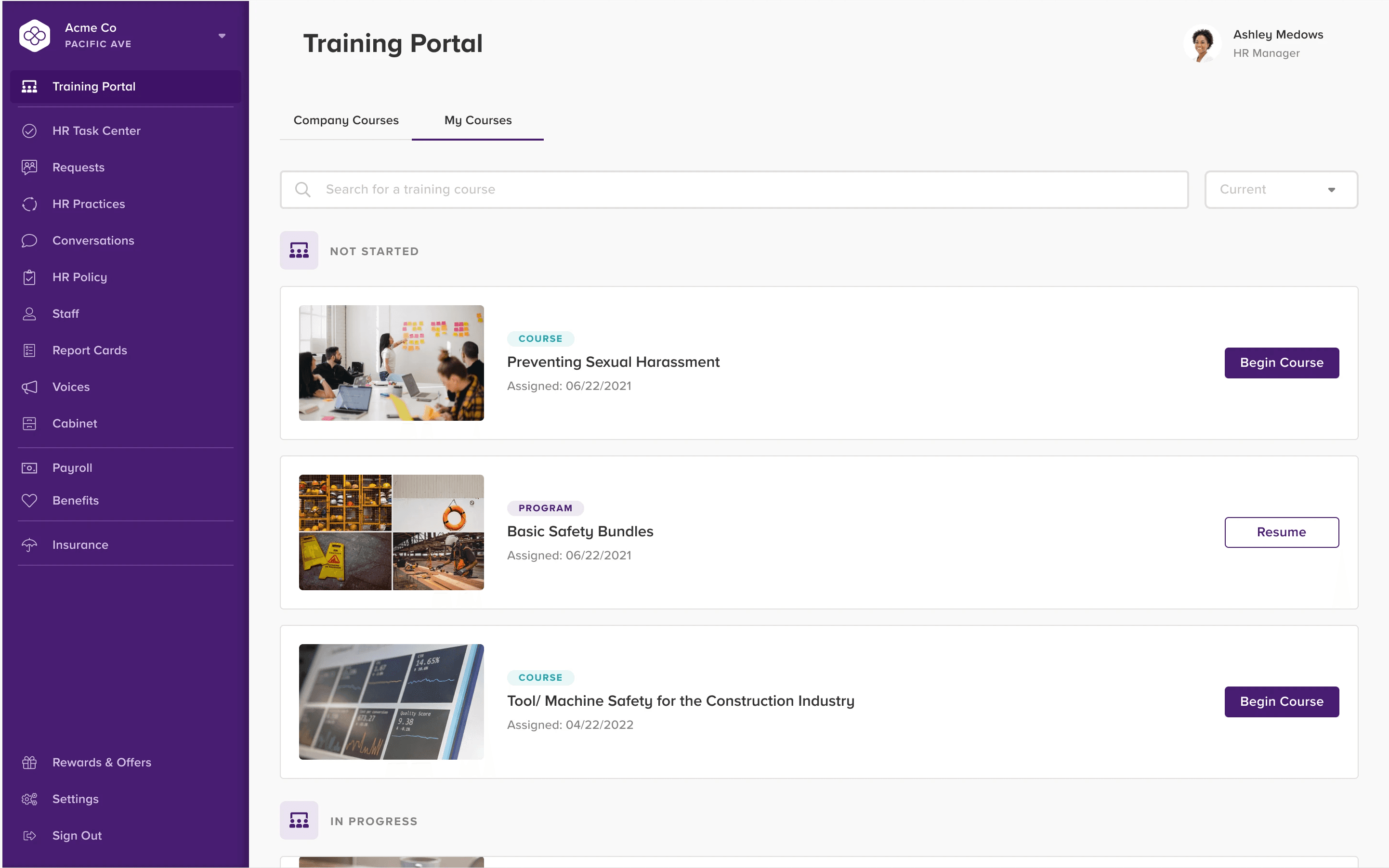Click Ashley Medows profile avatar
1389x868 pixels.
(1202, 44)
